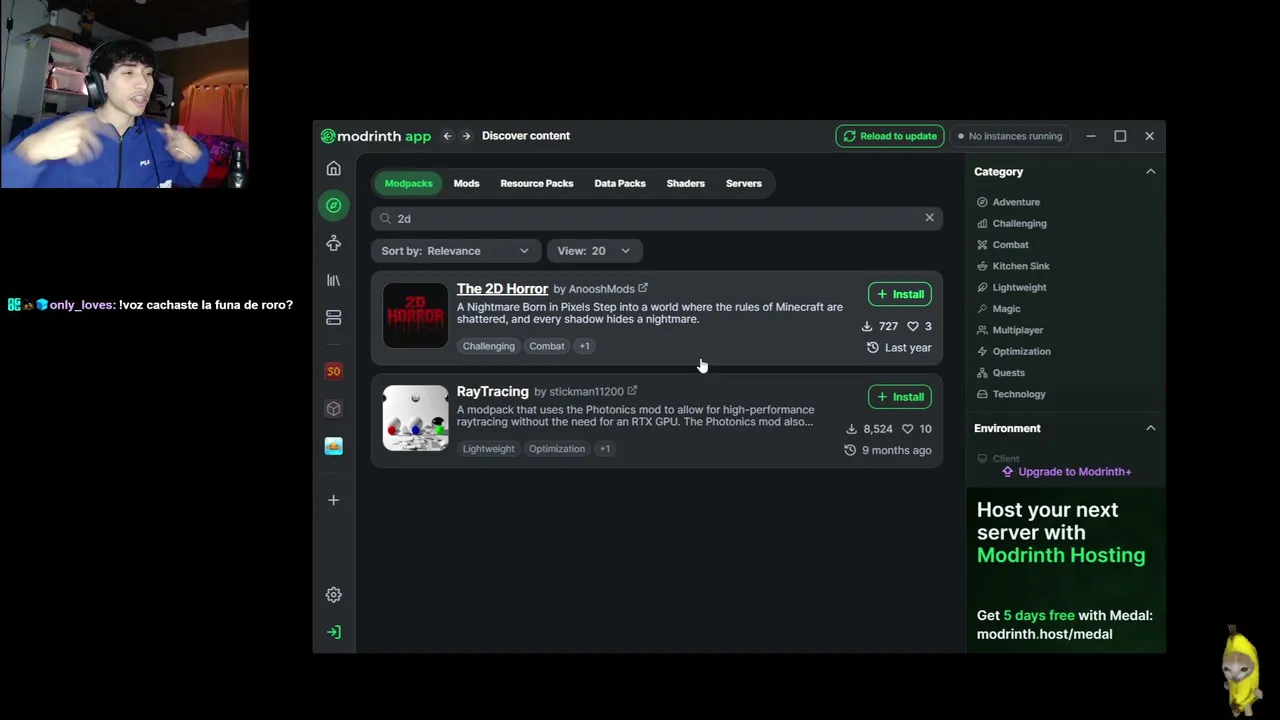Open the View 20 dropdown
The image size is (1280, 720).
[x=594, y=251]
